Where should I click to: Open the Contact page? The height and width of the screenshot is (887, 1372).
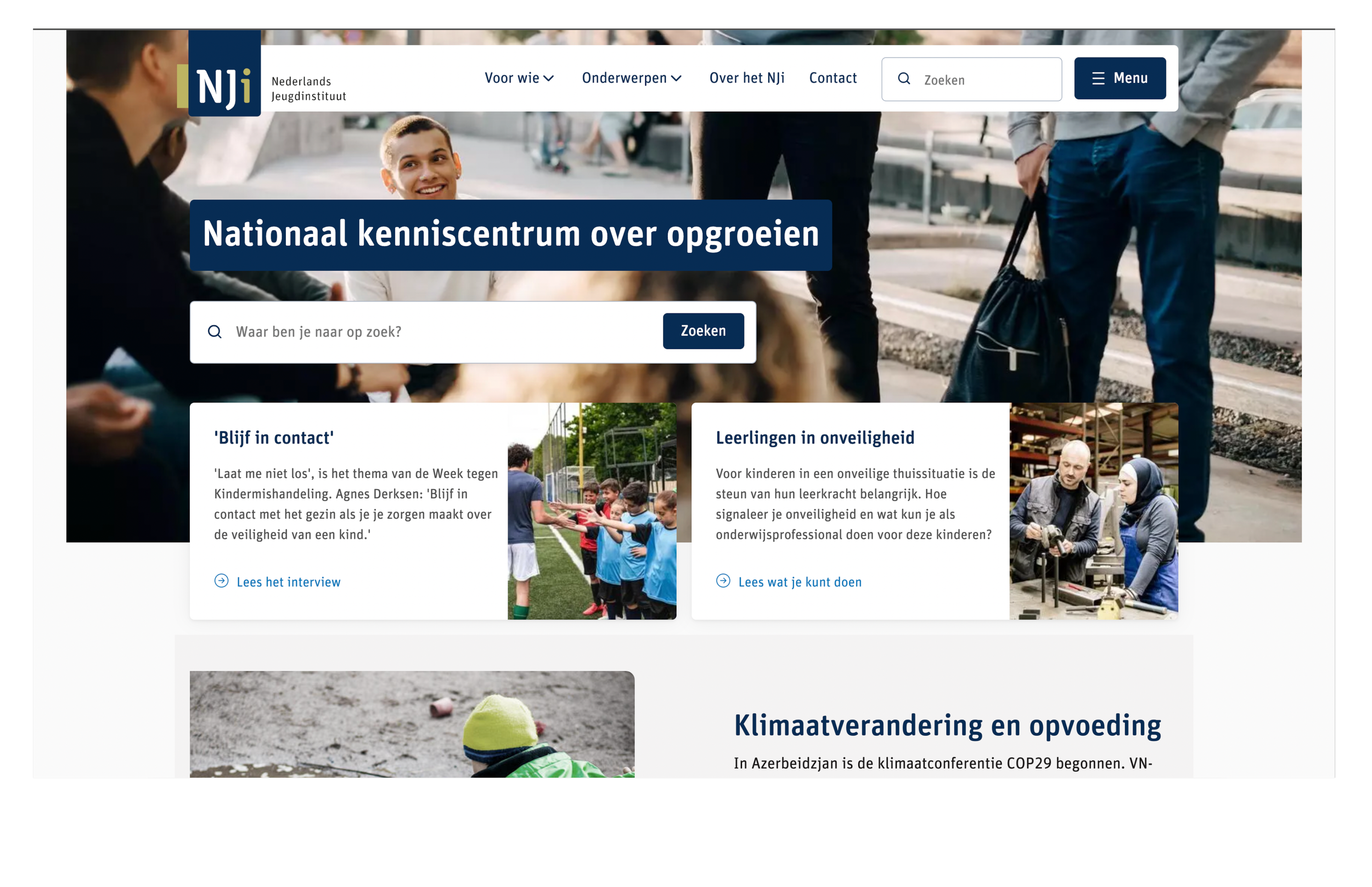click(x=833, y=78)
